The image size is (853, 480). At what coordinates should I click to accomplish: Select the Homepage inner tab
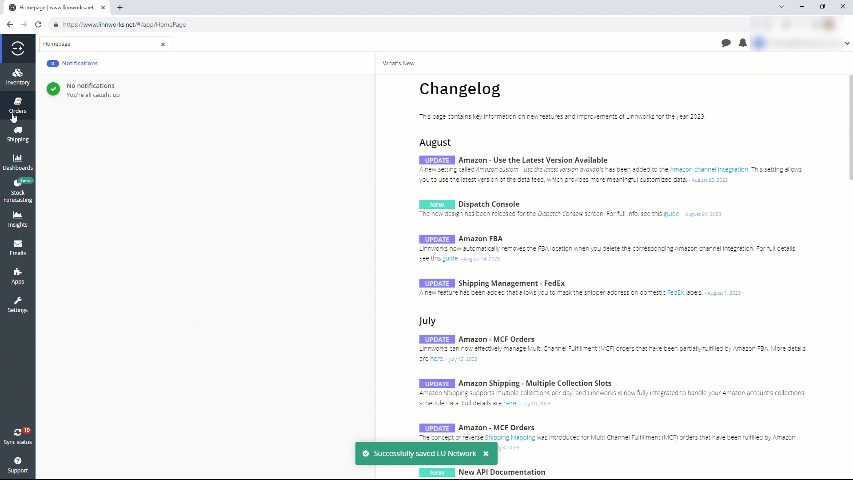click(x=105, y=44)
